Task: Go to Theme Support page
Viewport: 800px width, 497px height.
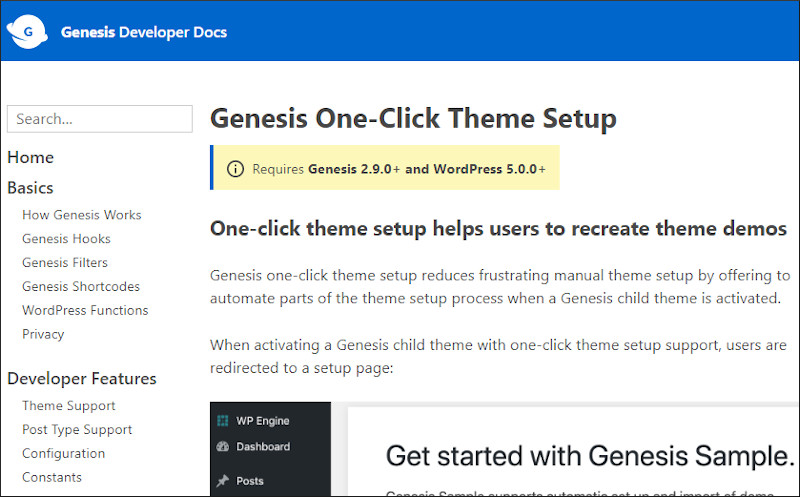Action: (69, 406)
